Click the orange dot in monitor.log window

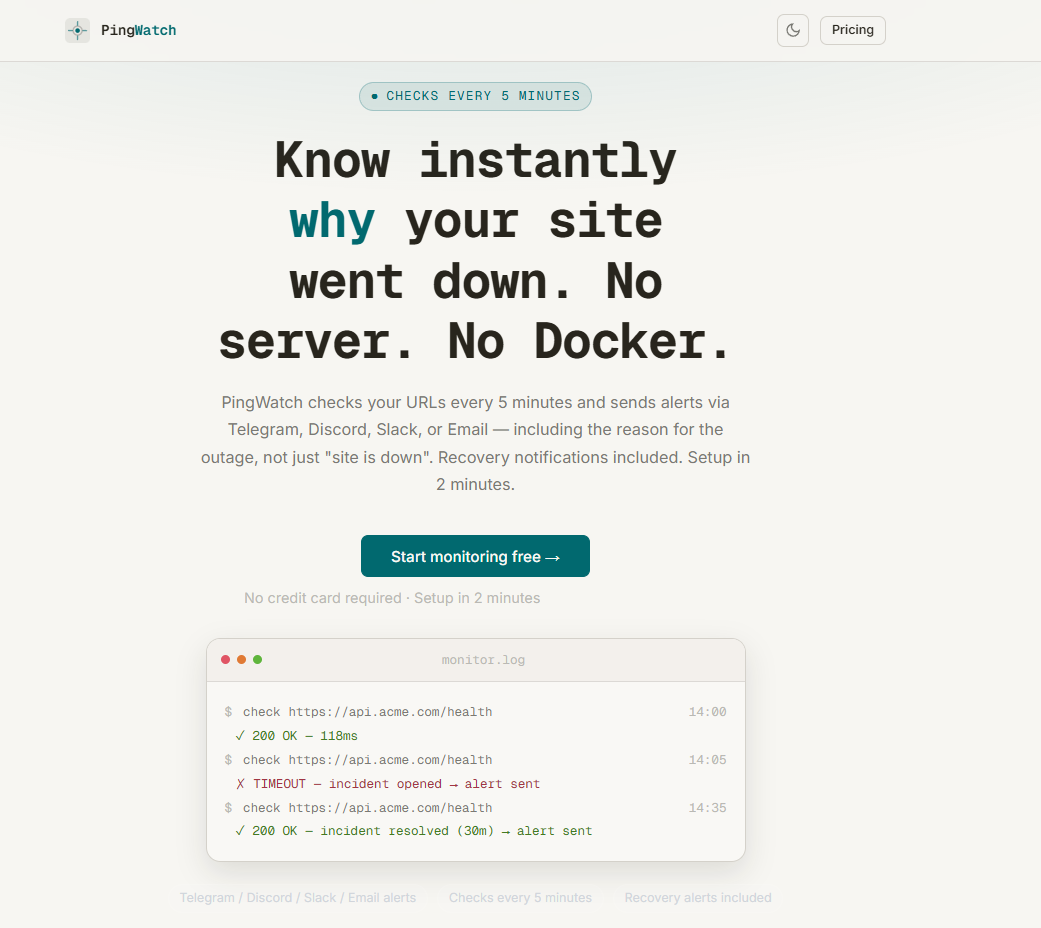coord(242,660)
